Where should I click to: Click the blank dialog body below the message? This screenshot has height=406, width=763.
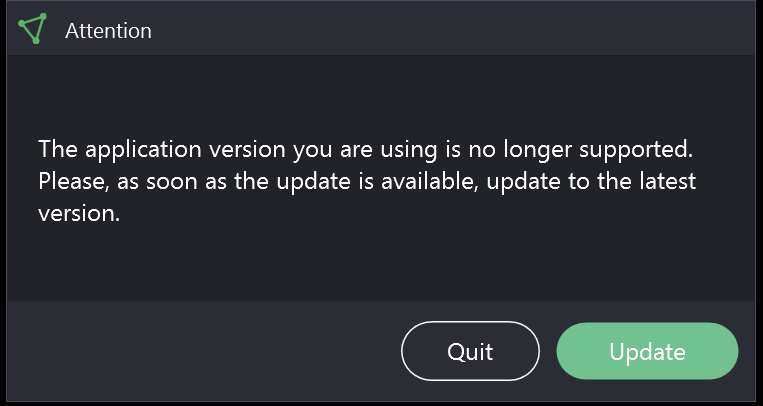(x=381, y=263)
